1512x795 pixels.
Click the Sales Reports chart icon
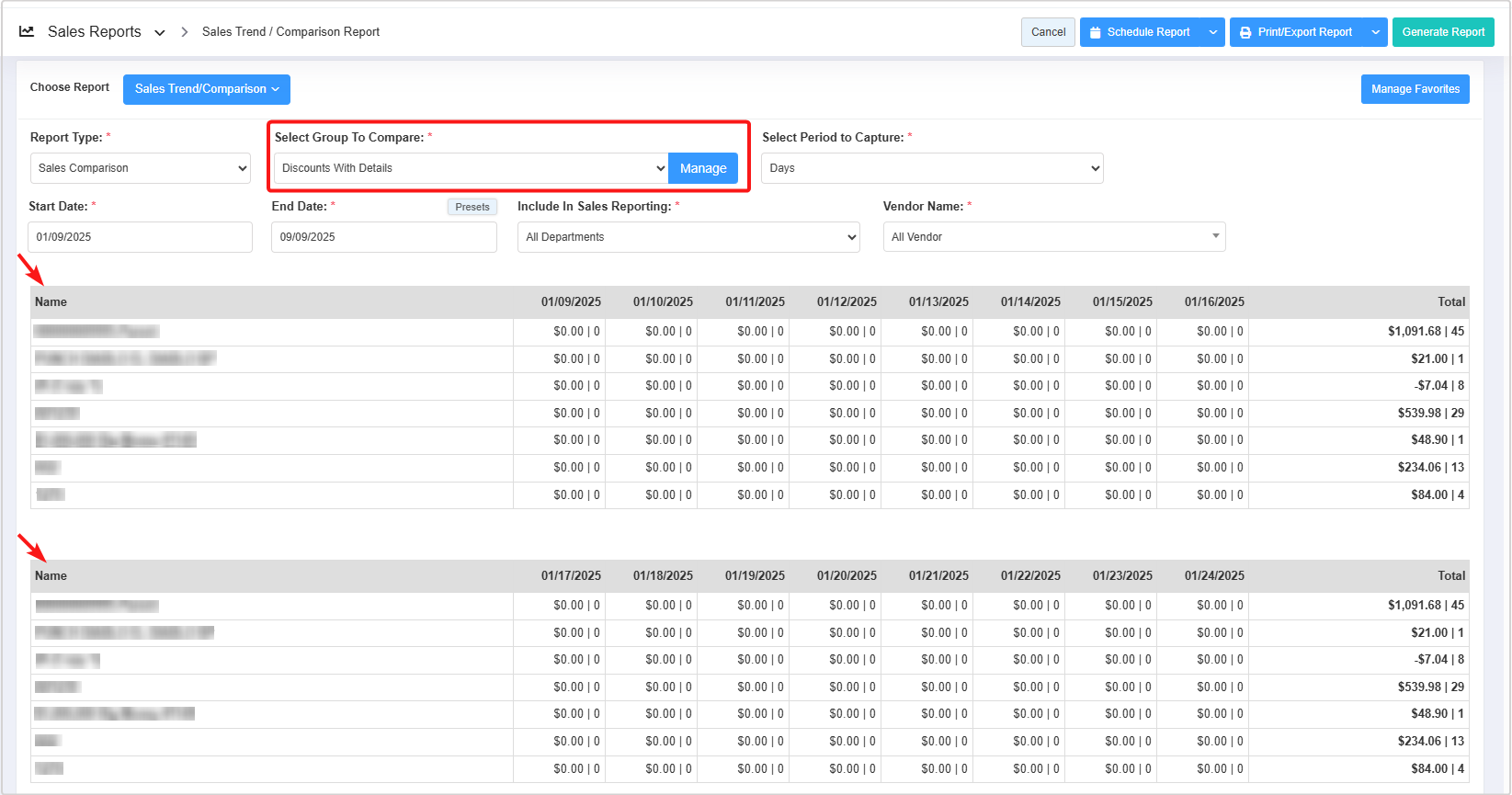click(27, 31)
